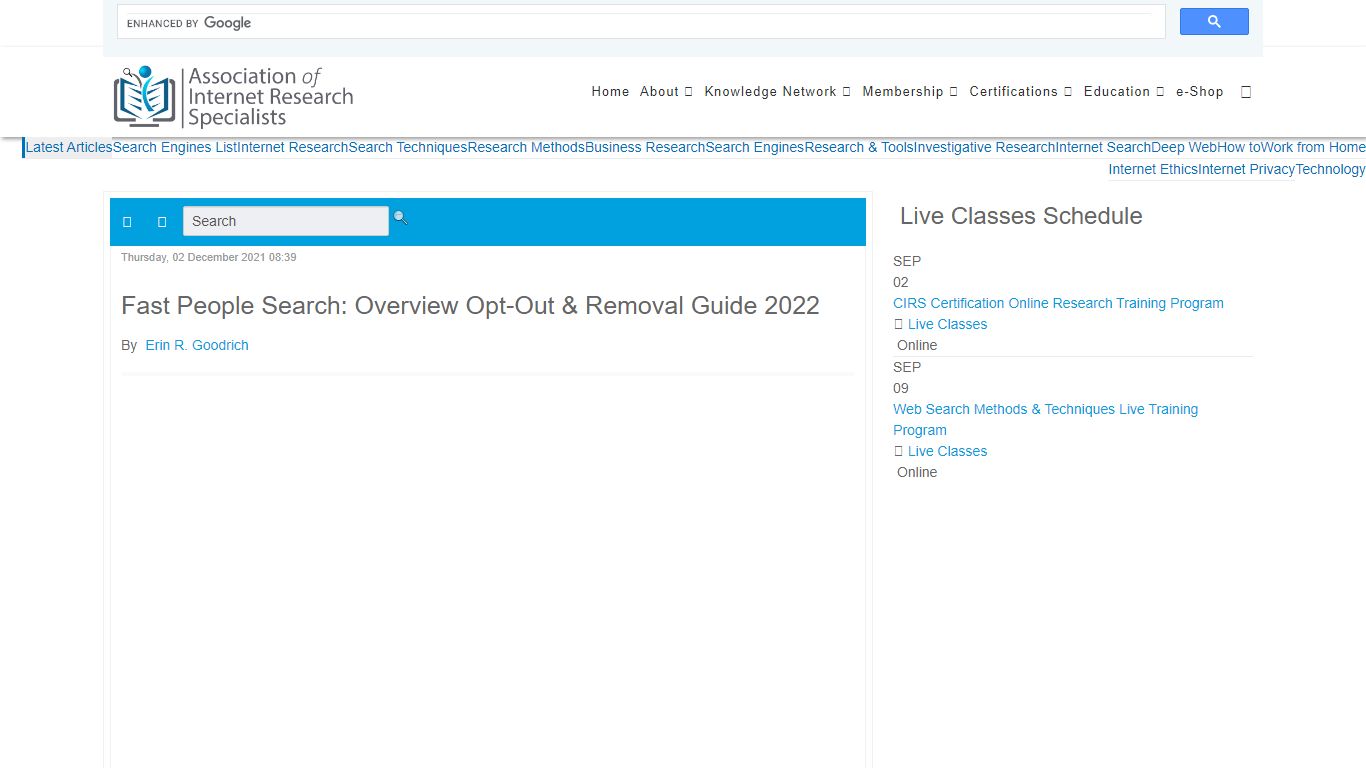Image resolution: width=1366 pixels, height=768 pixels.
Task: Open the Certifications menu
Action: click(1013, 91)
